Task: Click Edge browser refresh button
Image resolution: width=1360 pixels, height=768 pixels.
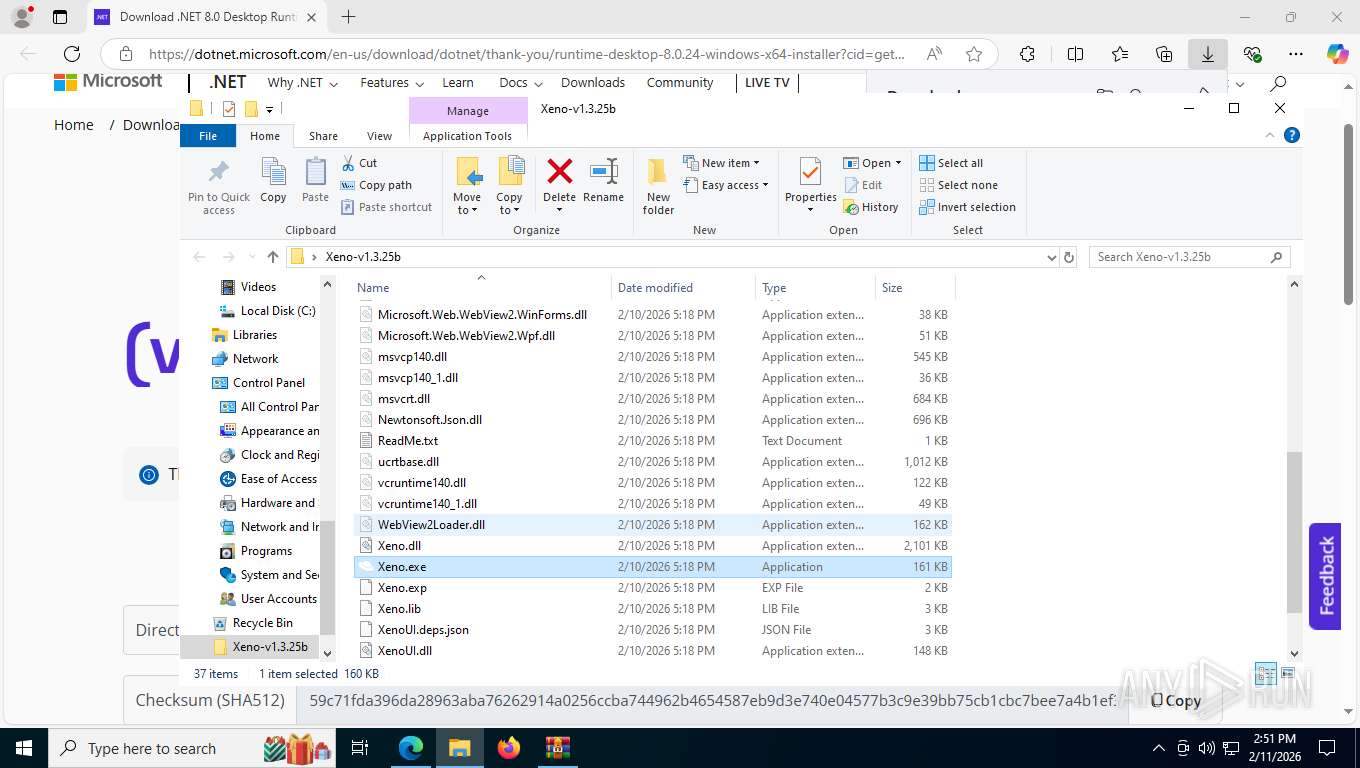Action: [x=72, y=54]
